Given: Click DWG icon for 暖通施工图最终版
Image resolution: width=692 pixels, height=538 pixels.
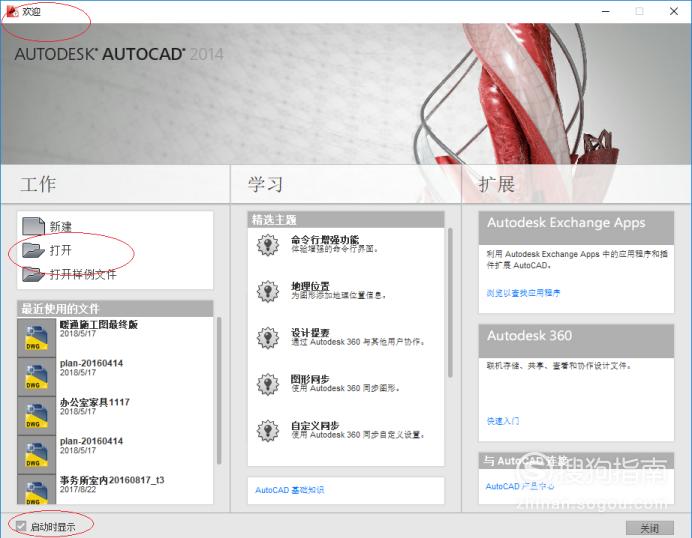Looking at the screenshot, I should click(x=37, y=338).
